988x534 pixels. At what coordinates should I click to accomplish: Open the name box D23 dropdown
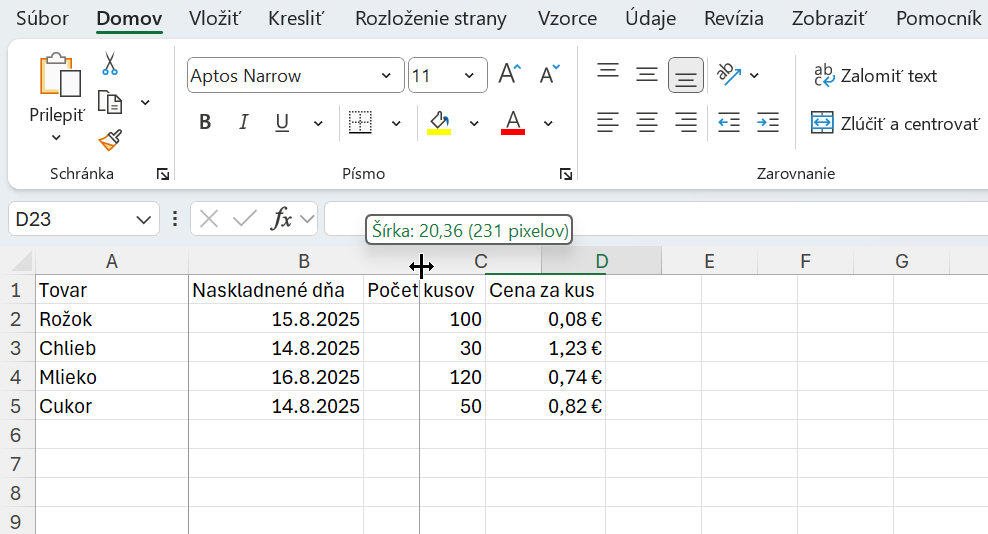pyautogui.click(x=144, y=219)
